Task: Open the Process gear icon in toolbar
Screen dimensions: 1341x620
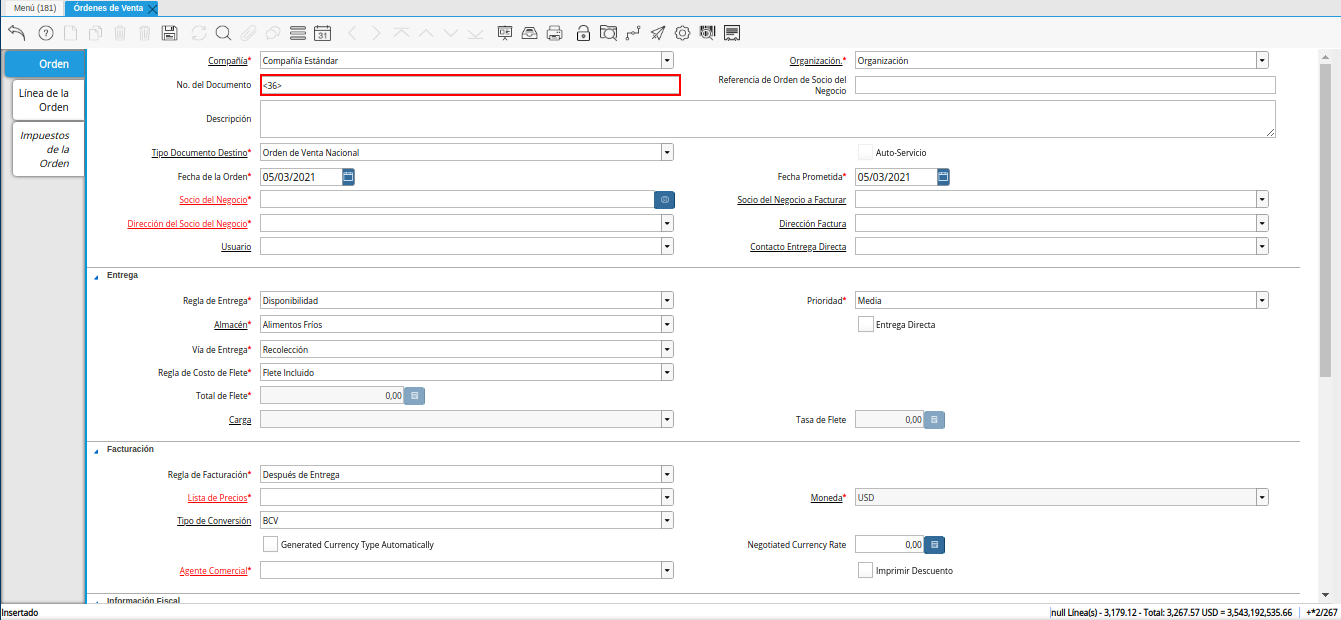Action: pyautogui.click(x=682, y=33)
